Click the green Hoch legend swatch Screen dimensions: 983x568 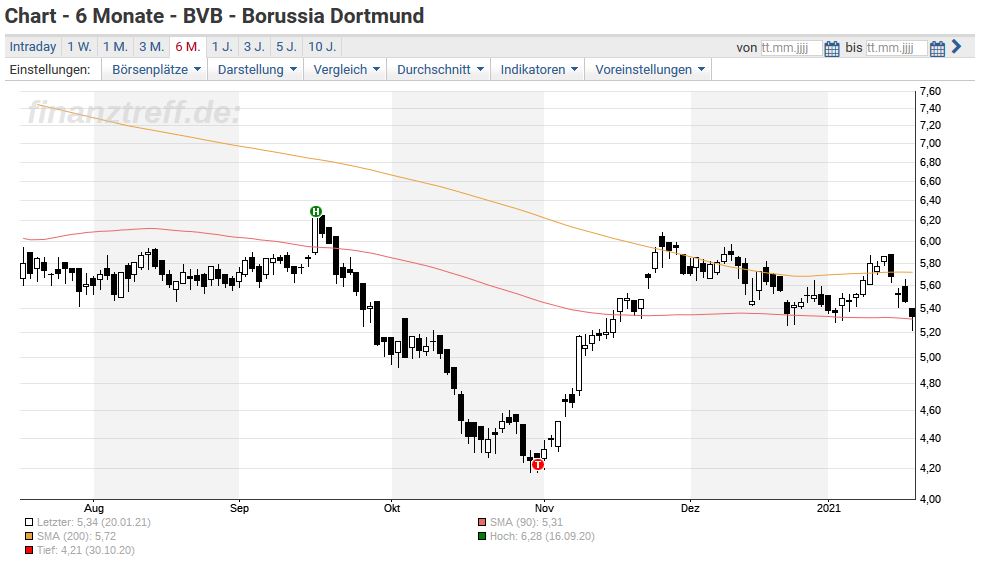click(481, 536)
